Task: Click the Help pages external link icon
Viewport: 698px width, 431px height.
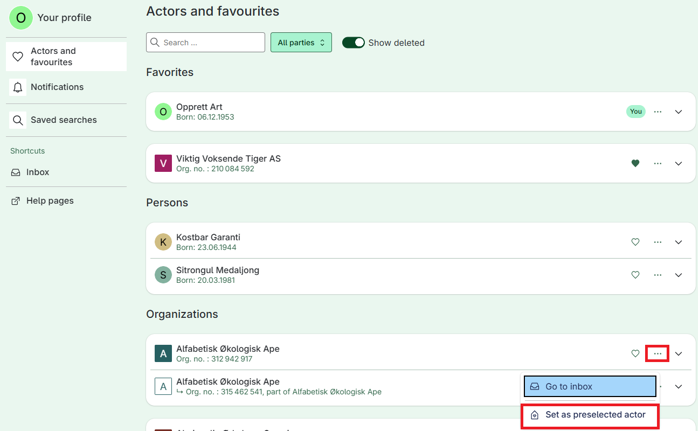Action: [x=16, y=201]
